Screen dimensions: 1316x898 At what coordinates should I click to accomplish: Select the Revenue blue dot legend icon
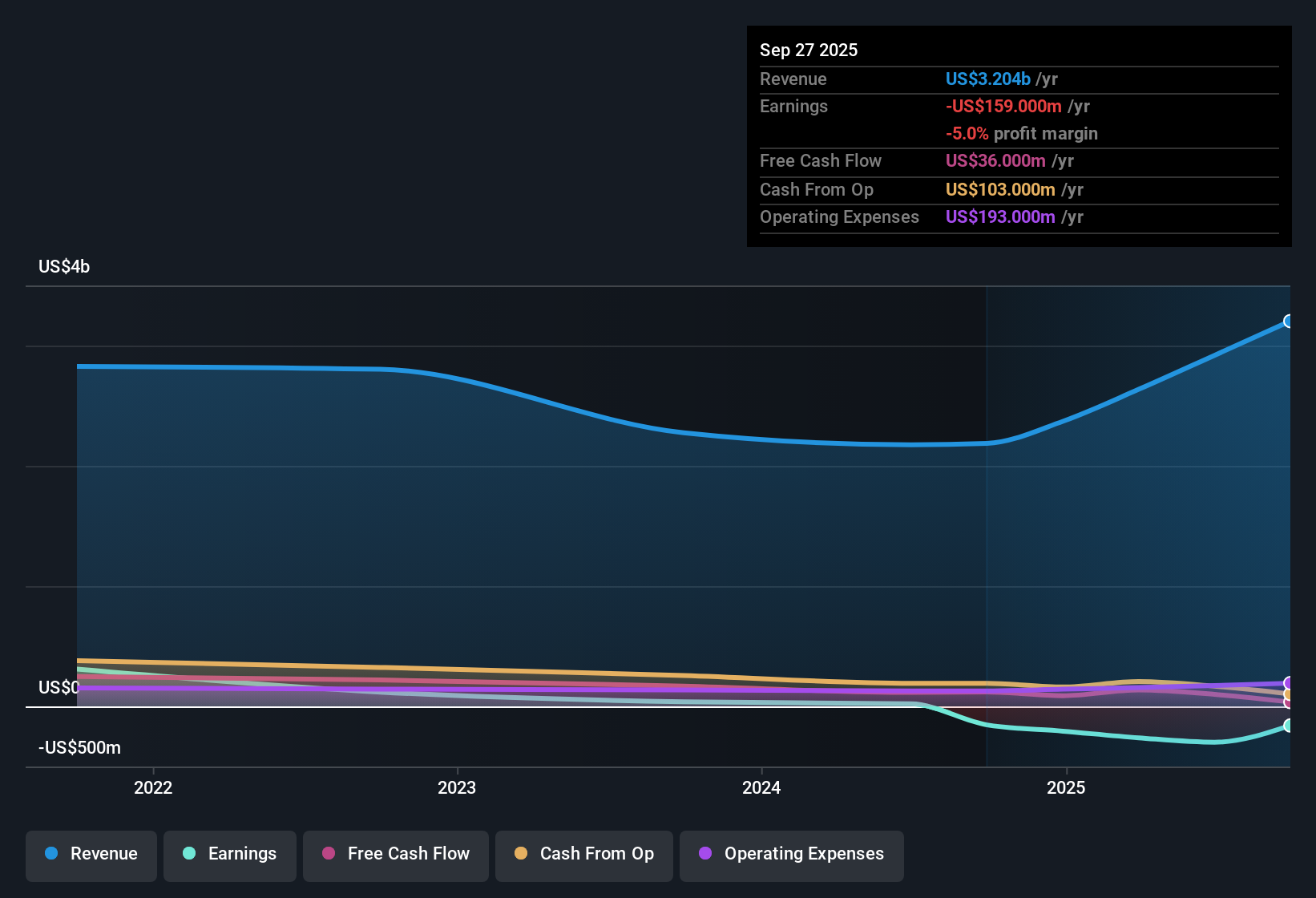[51, 854]
